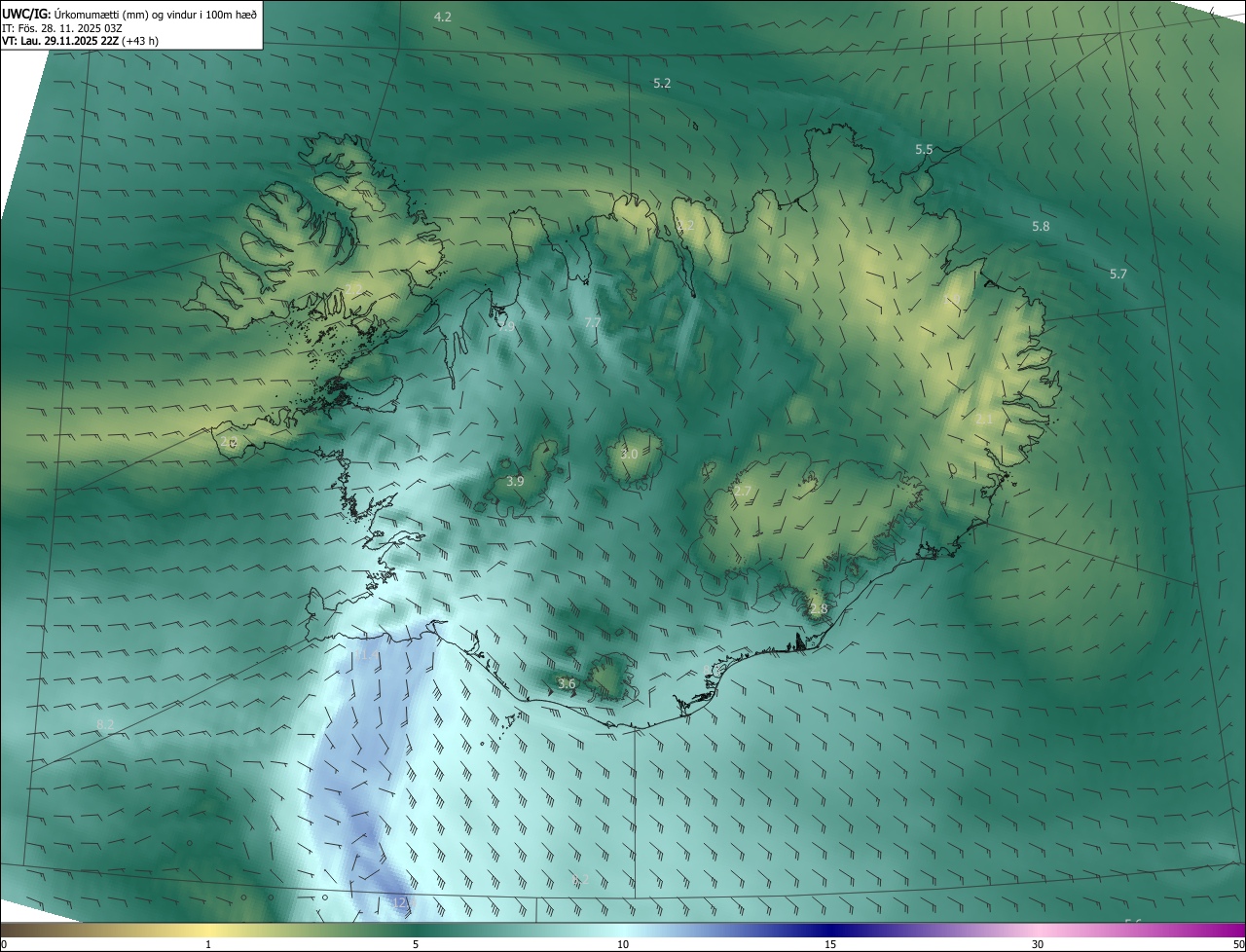This screenshot has width=1246, height=952.
Task: Click the 50 mark at colorbar end
Action: coord(1237,944)
